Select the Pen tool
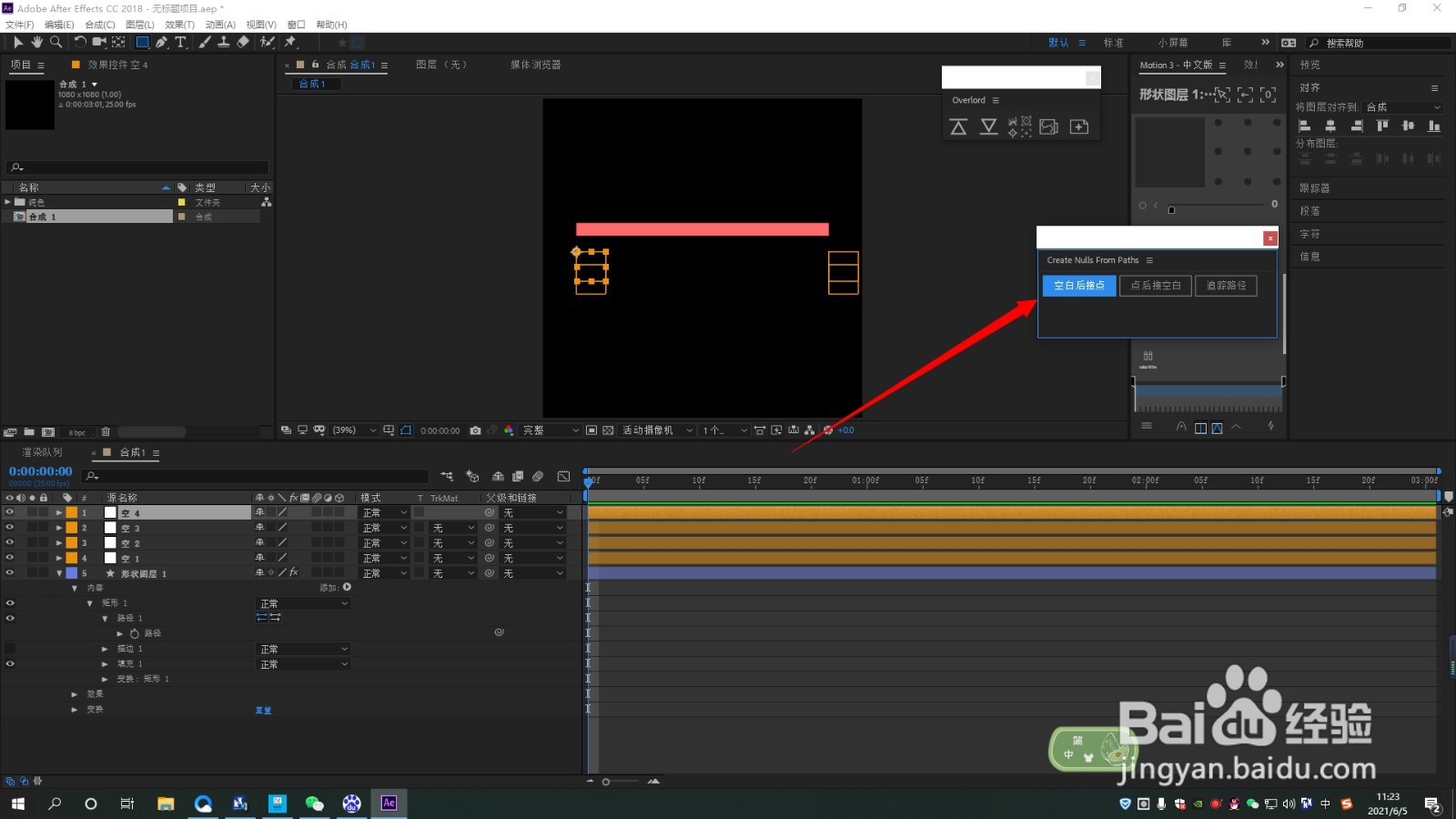The width and height of the screenshot is (1456, 819). click(x=161, y=42)
